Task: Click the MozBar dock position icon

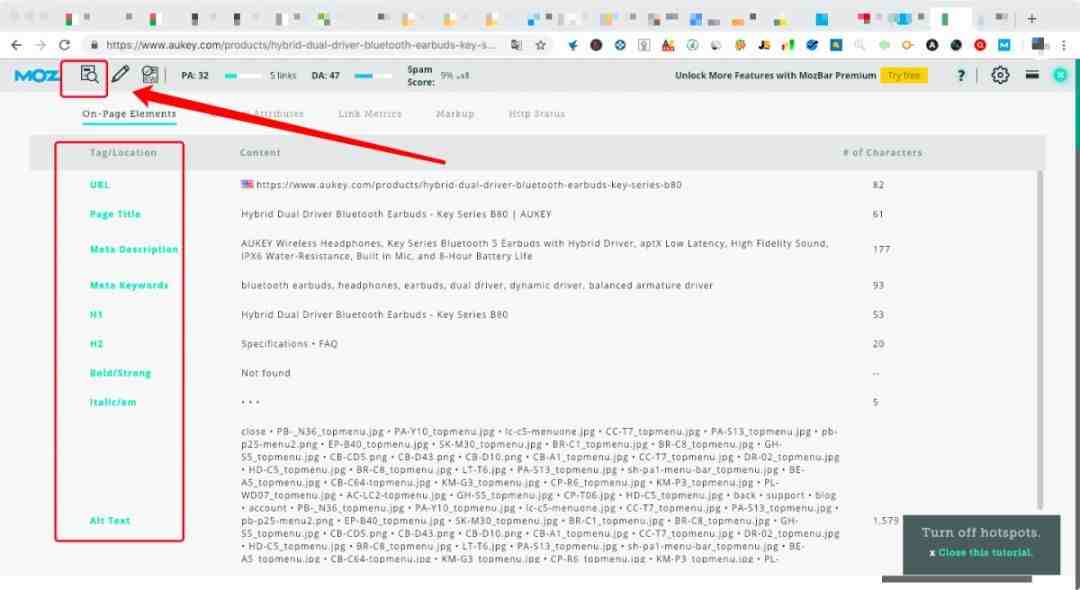Action: pos(1032,74)
